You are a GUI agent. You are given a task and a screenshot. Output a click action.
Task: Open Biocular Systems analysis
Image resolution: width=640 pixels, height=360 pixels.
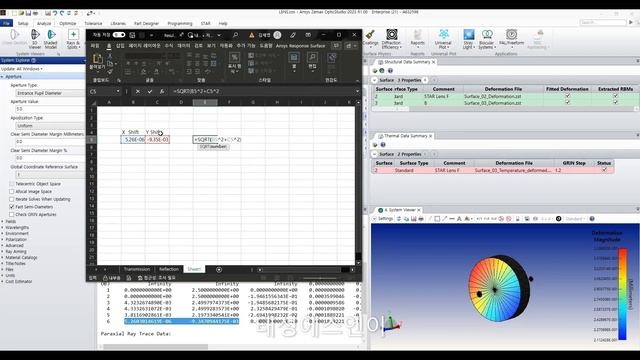(487, 39)
